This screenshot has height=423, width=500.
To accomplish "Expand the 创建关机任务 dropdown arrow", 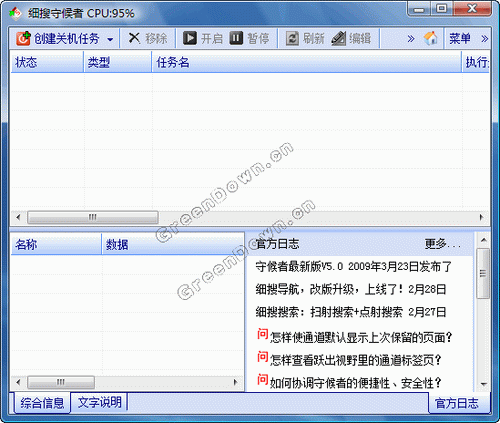I will coord(110,39).
